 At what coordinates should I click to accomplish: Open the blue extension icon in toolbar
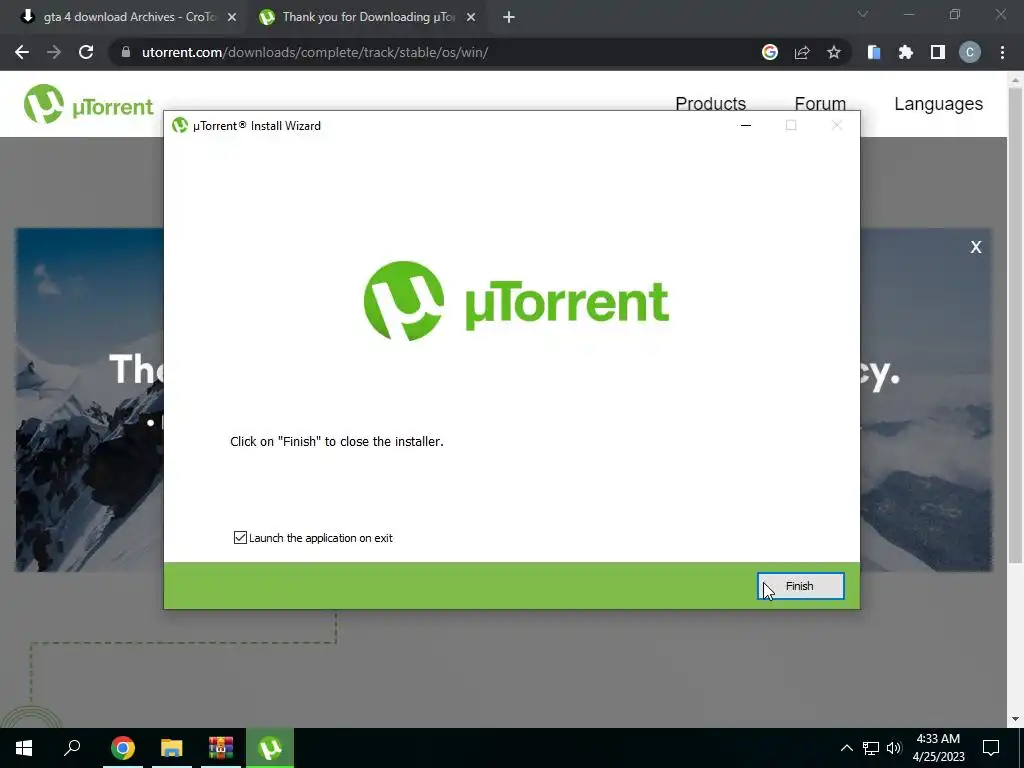[874, 52]
